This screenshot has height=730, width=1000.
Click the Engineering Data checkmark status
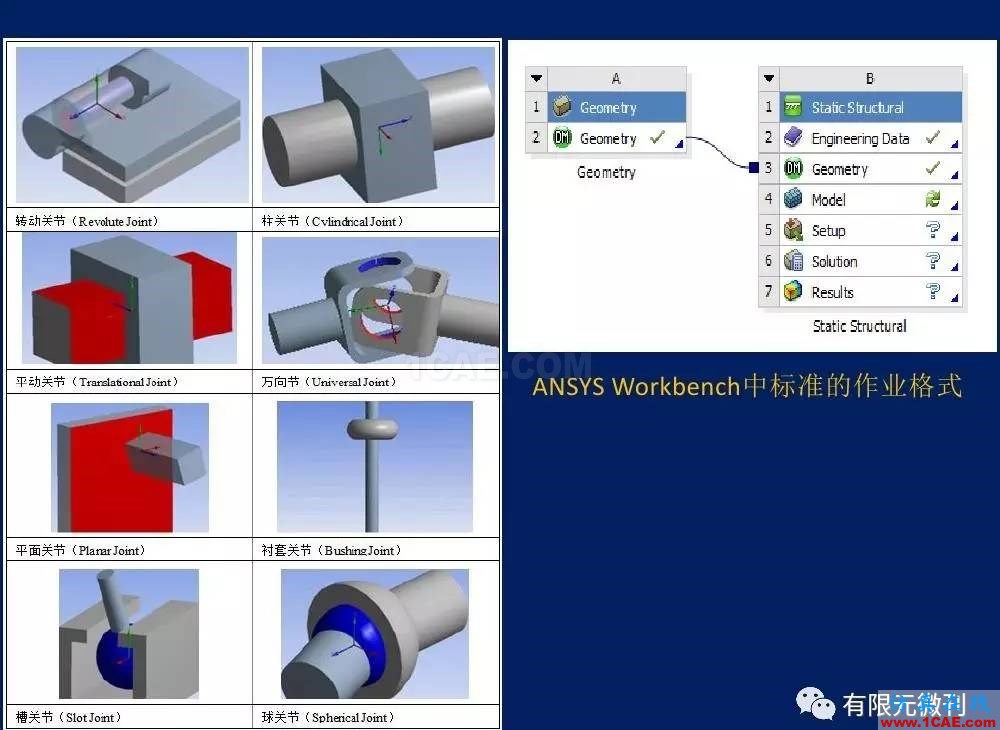tap(932, 137)
